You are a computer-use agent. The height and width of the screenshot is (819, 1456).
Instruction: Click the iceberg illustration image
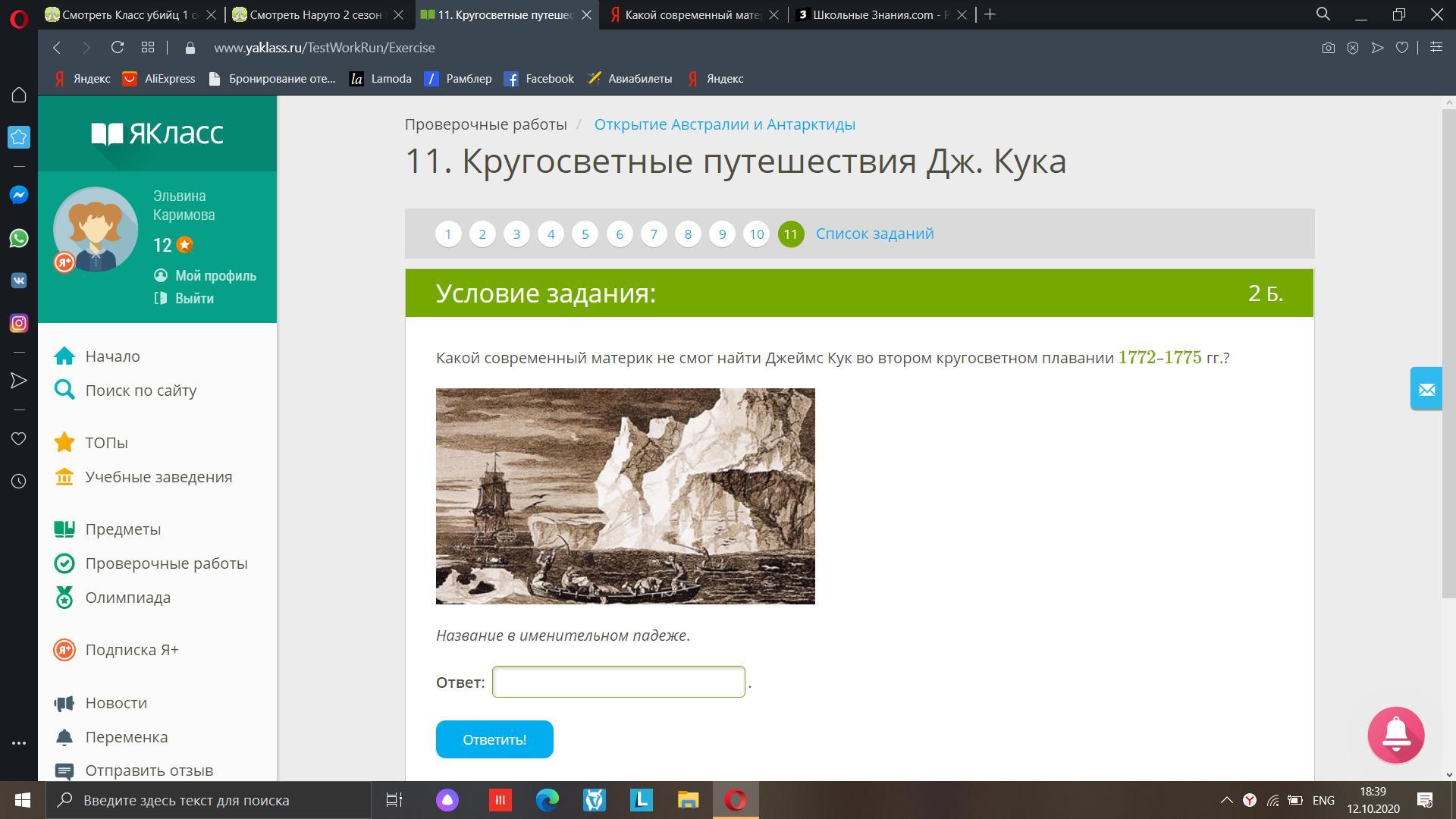[625, 496]
